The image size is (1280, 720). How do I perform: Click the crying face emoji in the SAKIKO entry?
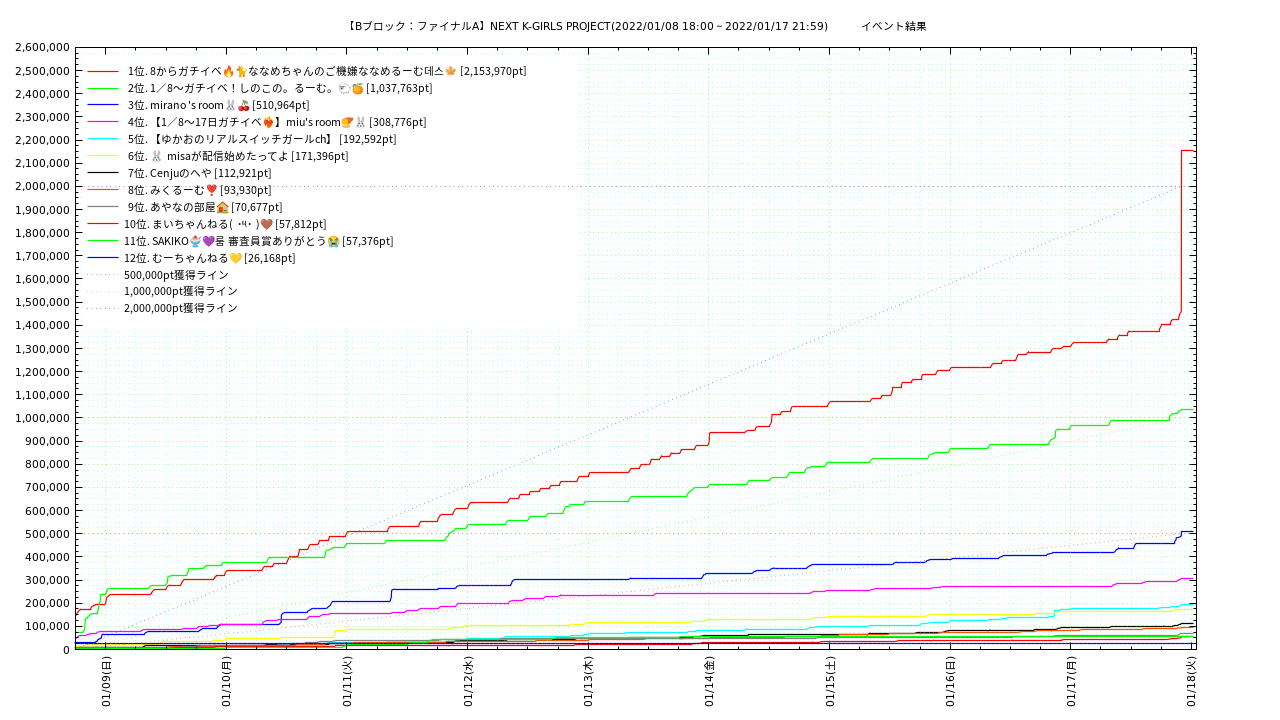coord(334,241)
